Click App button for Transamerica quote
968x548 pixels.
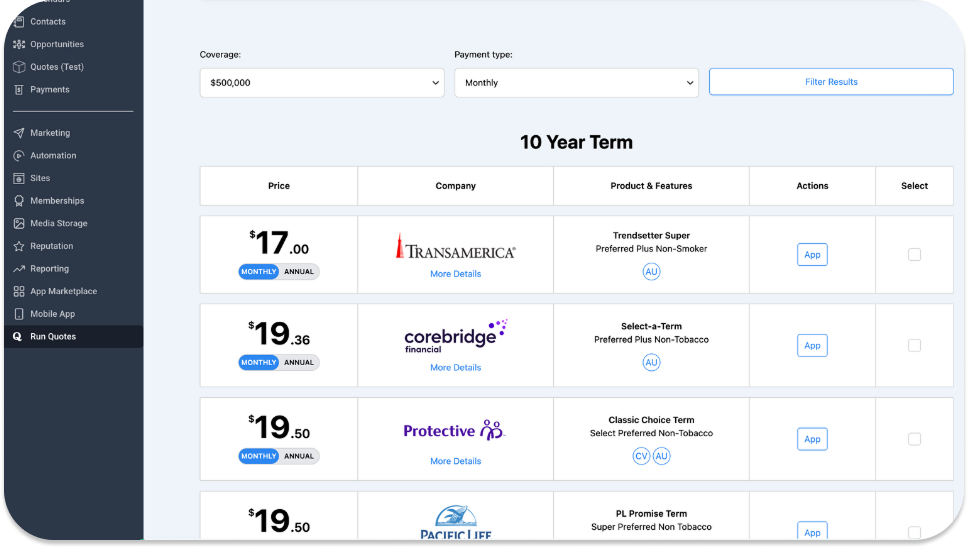tap(812, 254)
